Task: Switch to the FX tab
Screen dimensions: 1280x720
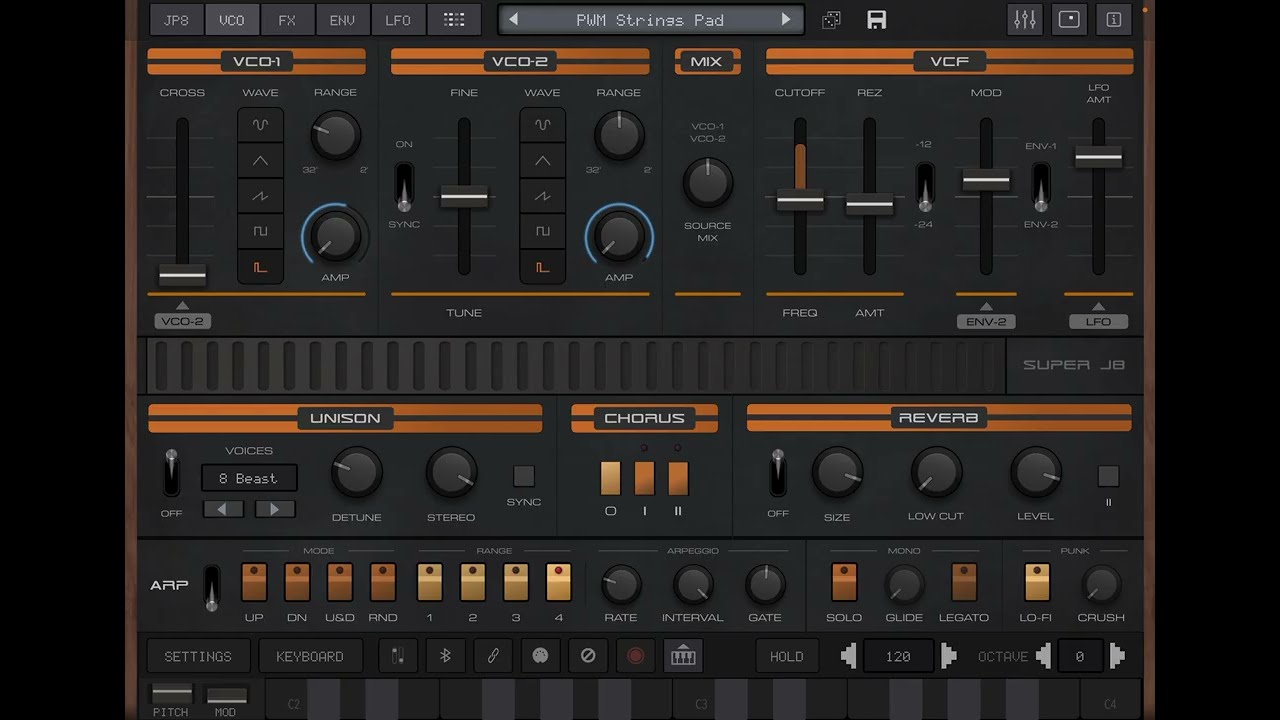Action: coord(287,19)
